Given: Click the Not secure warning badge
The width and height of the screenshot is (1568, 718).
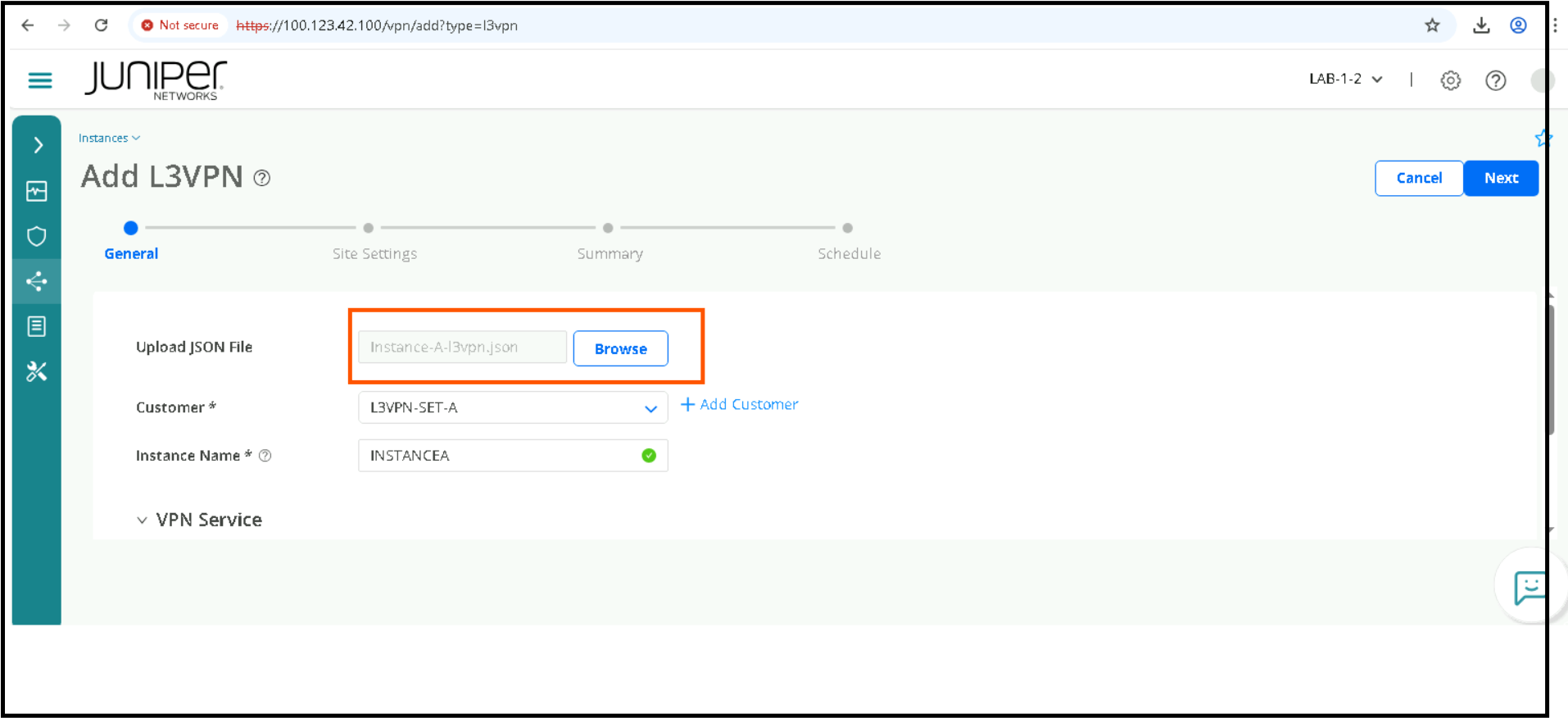Looking at the screenshot, I should (180, 25).
